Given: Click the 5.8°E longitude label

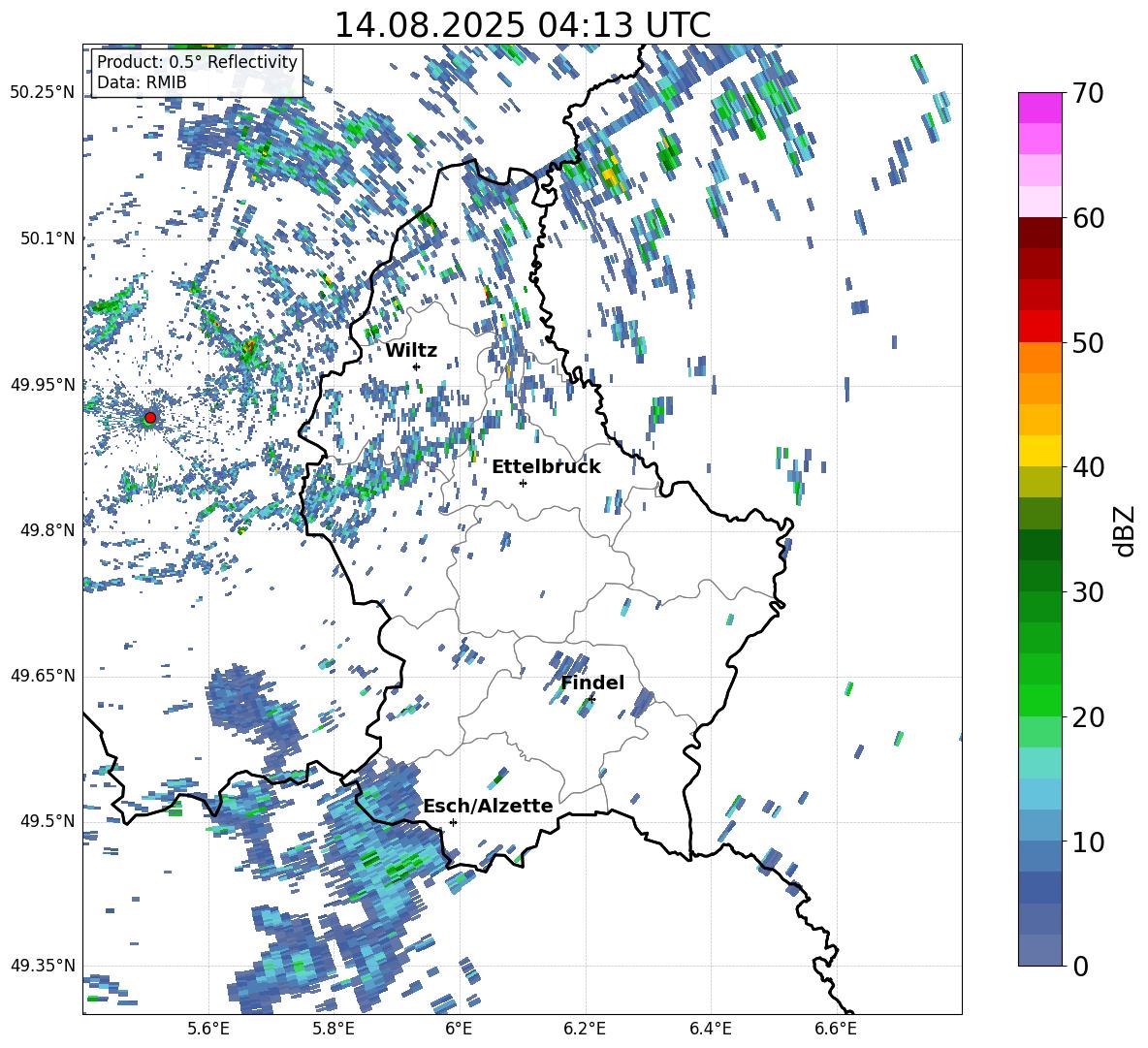Looking at the screenshot, I should tap(334, 1029).
